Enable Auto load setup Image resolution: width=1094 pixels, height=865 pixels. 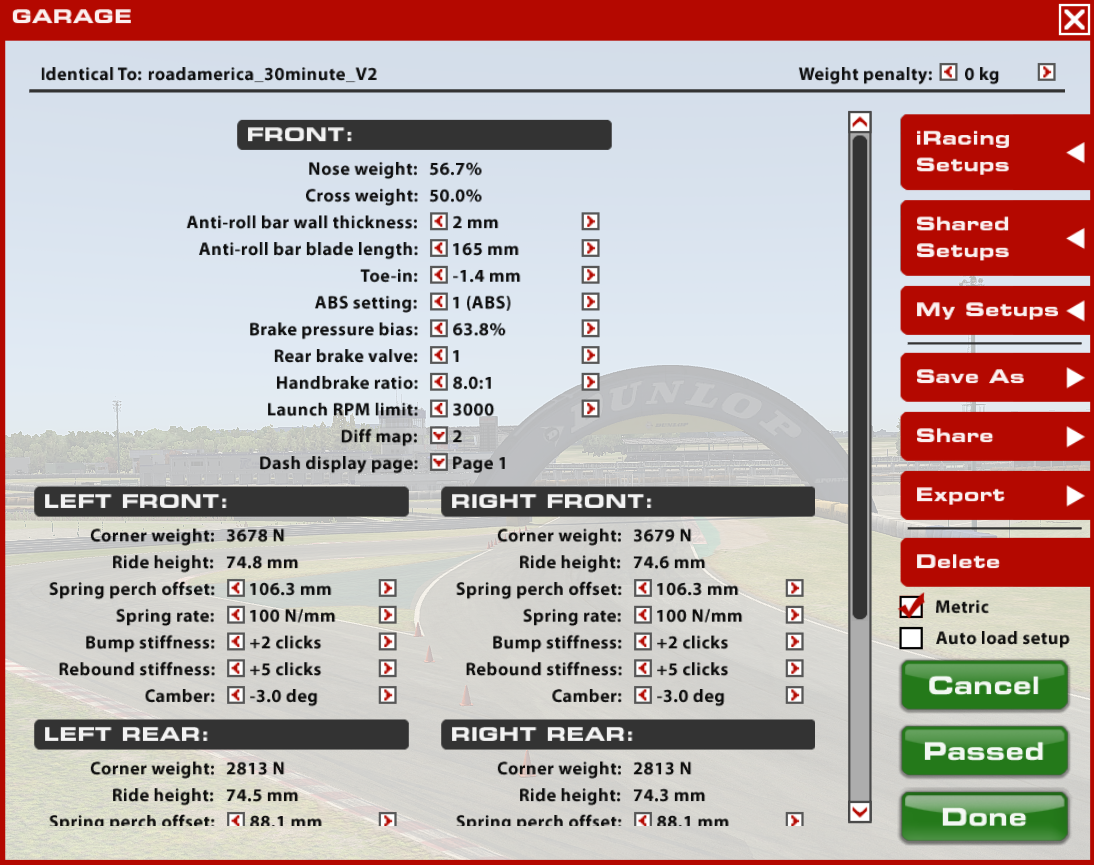coord(911,637)
